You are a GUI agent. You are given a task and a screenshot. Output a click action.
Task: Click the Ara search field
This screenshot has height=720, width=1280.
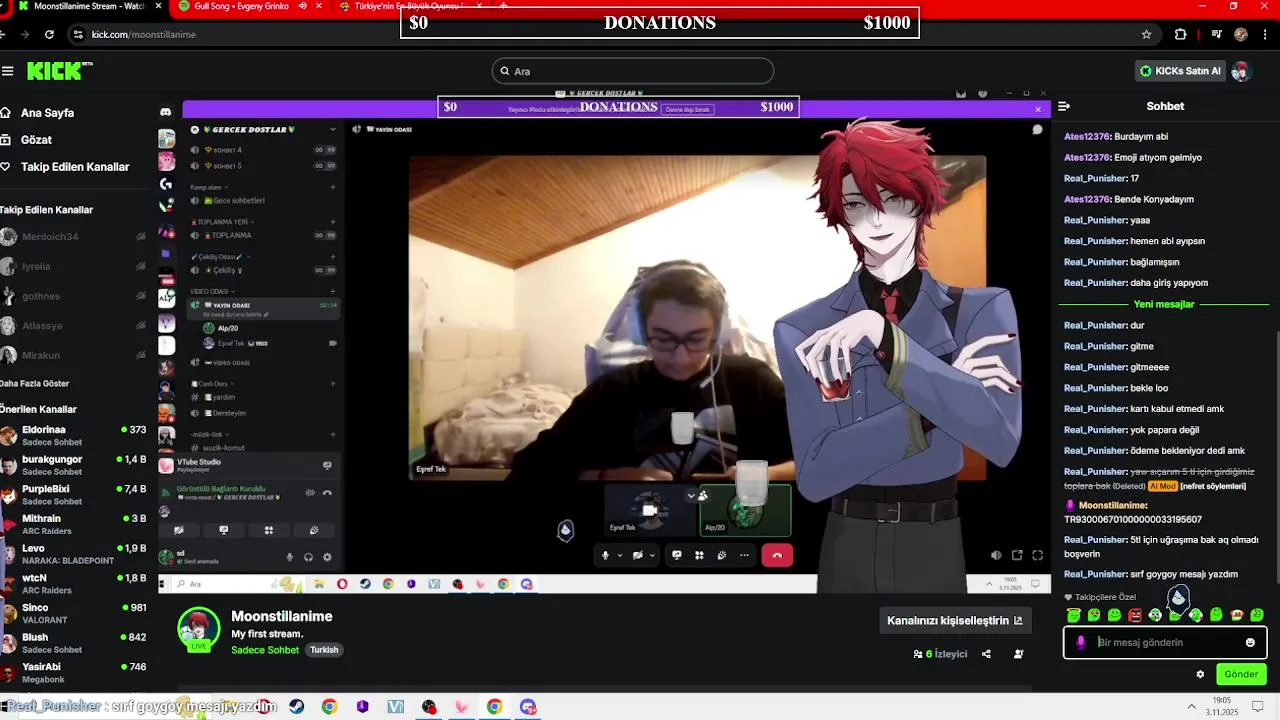pyautogui.click(x=633, y=71)
